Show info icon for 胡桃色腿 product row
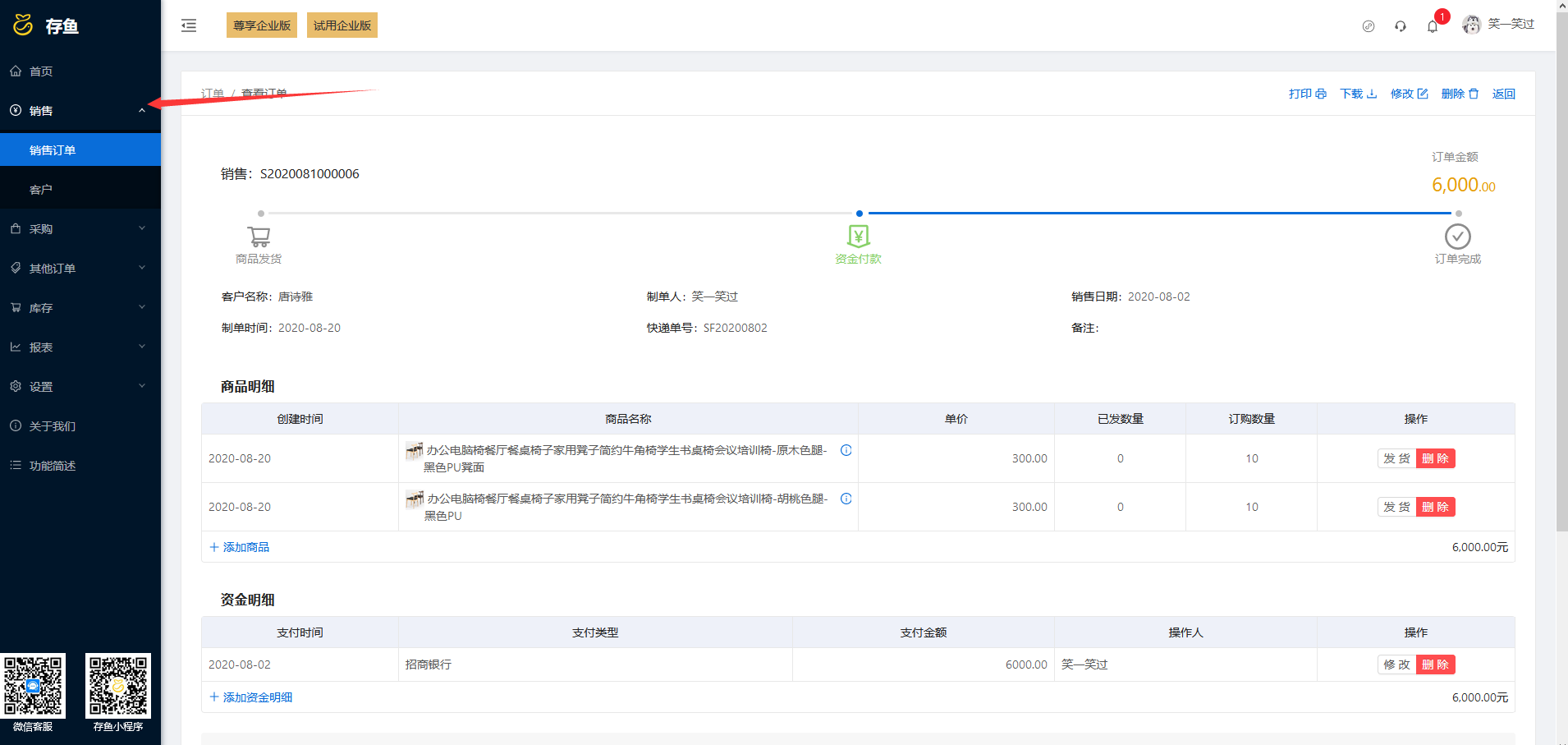Image resolution: width=1568 pixels, height=745 pixels. point(846,499)
